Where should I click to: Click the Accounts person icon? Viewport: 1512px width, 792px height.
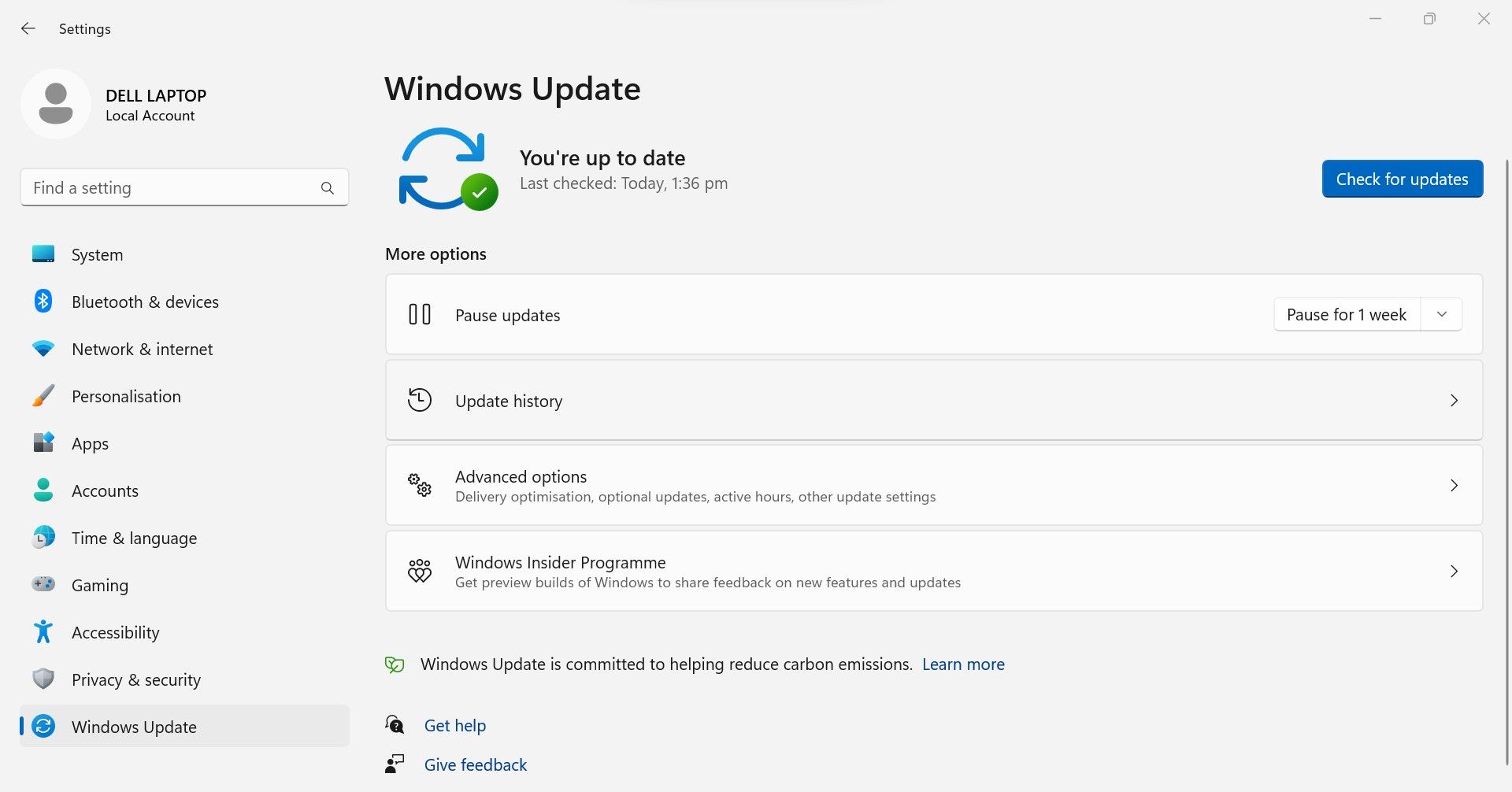43,490
